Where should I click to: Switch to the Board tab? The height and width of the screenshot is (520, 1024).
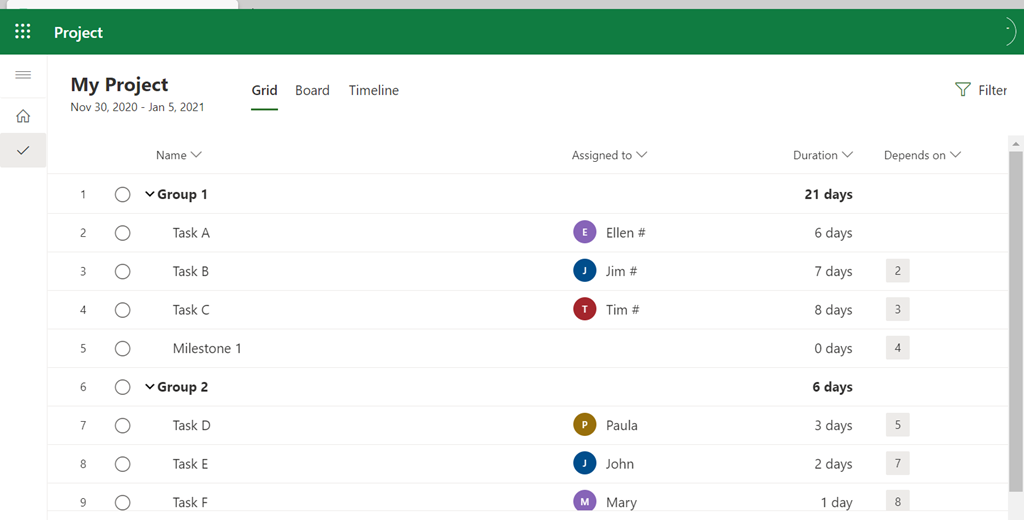(x=312, y=90)
